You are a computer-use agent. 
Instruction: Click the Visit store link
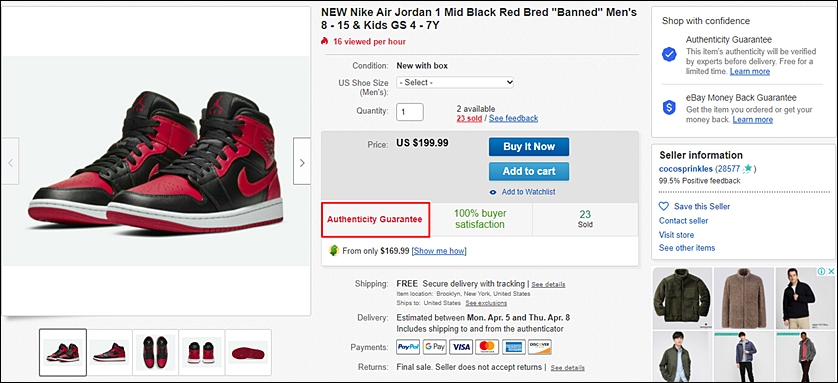pyautogui.click(x=676, y=235)
